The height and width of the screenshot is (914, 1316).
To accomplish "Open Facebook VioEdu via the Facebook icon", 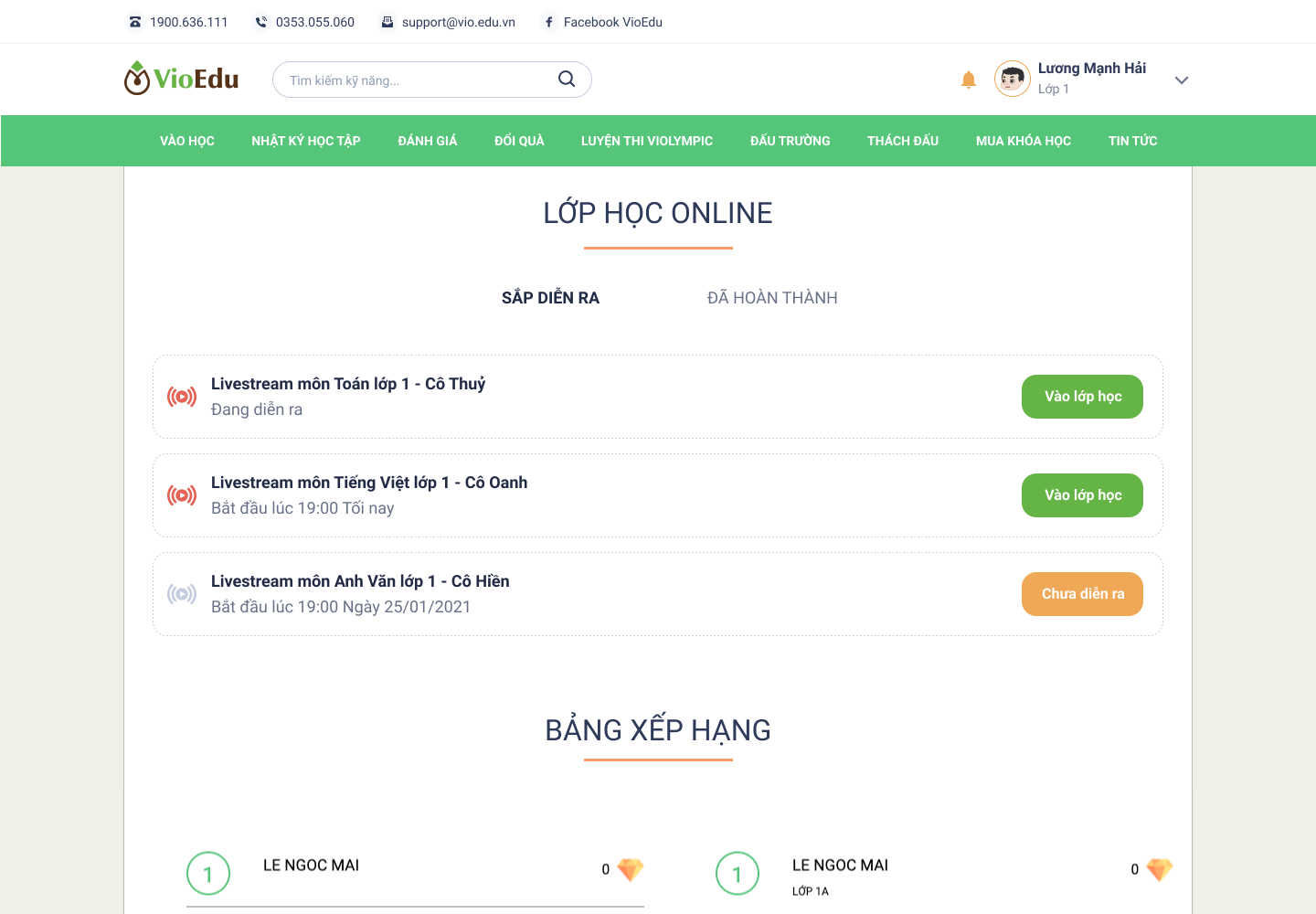I will pos(548,21).
